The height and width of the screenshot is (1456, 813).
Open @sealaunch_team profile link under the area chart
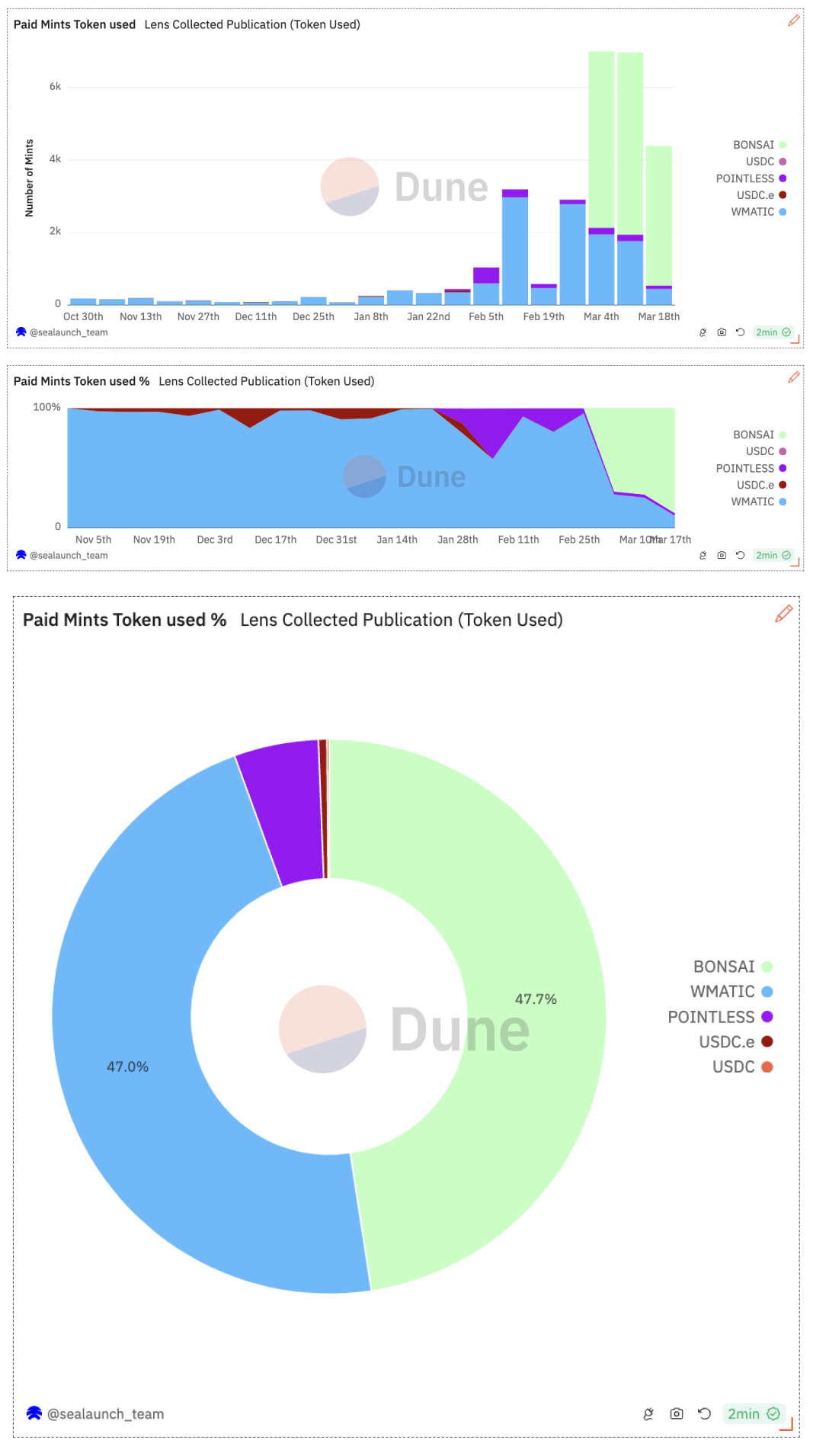[x=69, y=555]
